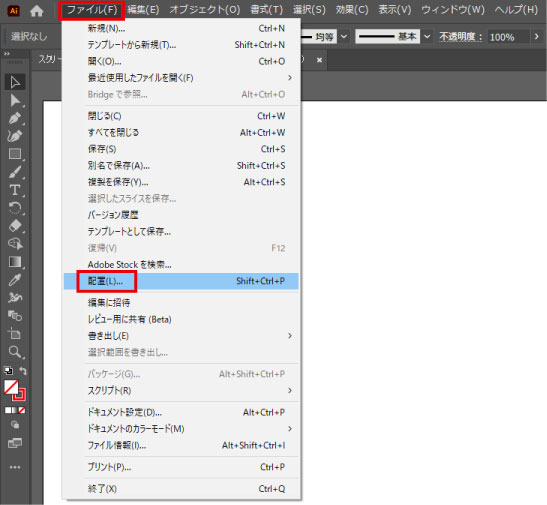Click the 不透明度 label link
The image size is (547, 505).
(x=460, y=36)
